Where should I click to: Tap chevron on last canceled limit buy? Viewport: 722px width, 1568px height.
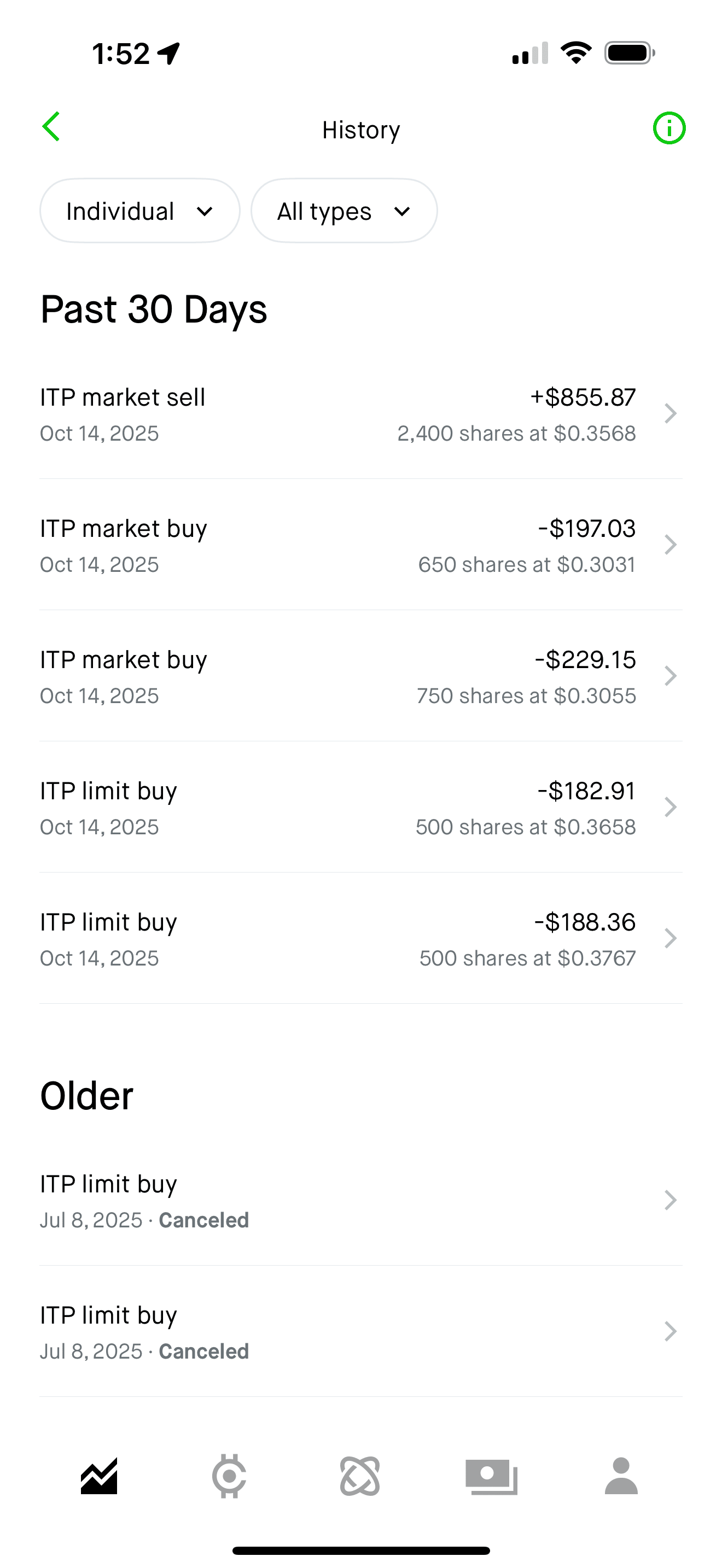pyautogui.click(x=670, y=1332)
